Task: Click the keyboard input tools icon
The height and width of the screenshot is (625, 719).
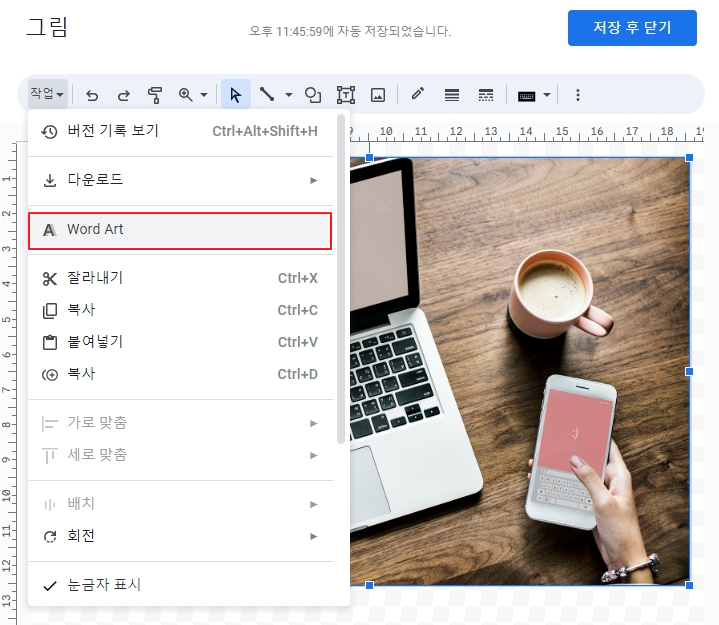Action: tap(526, 96)
